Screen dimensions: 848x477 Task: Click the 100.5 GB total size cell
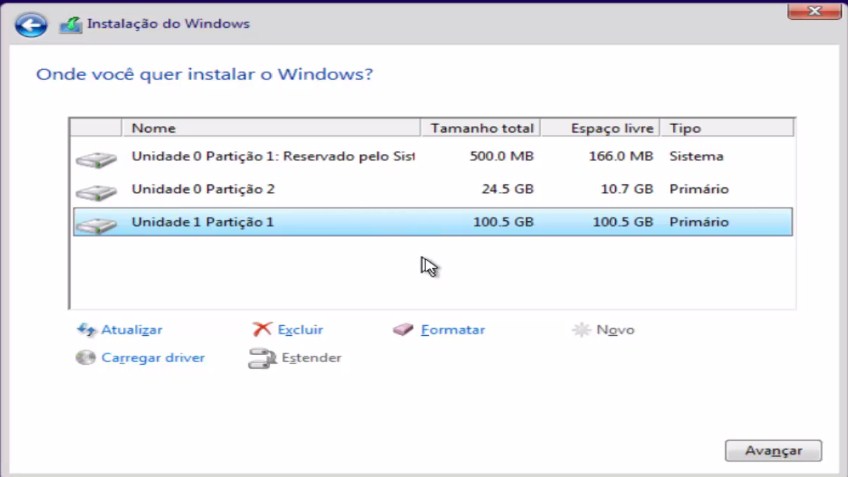point(503,222)
